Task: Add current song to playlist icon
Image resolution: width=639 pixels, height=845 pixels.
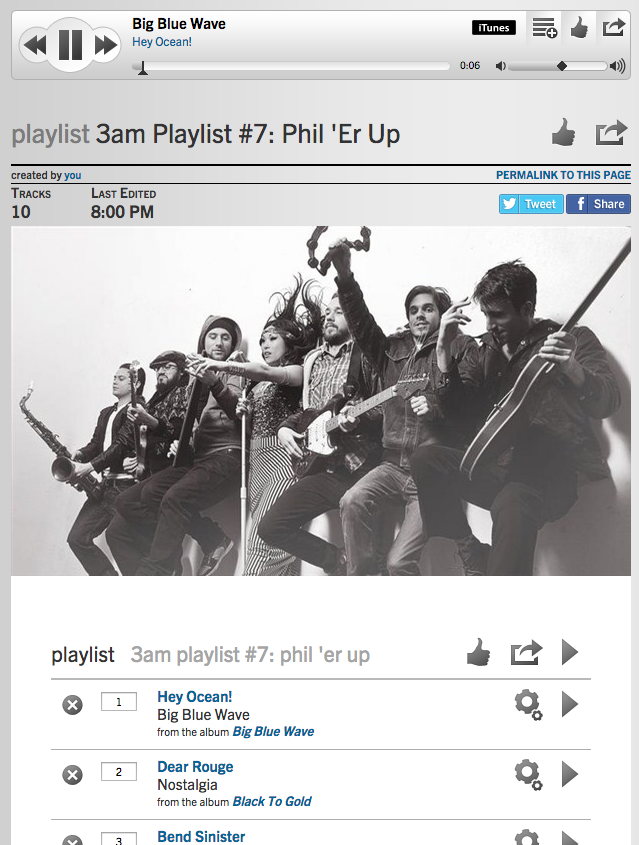Action: [544, 27]
